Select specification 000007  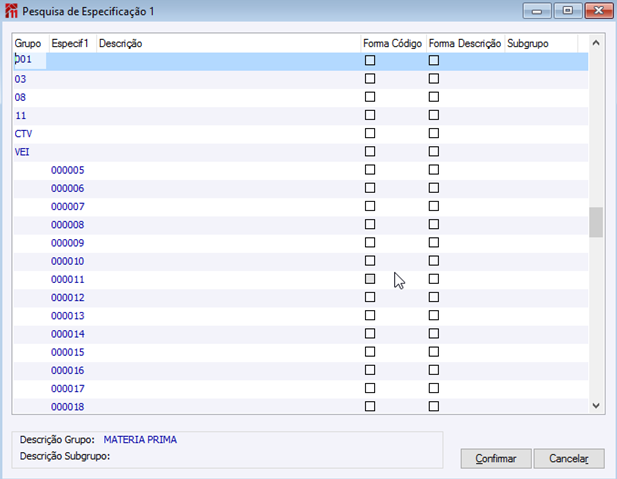[x=68, y=207]
